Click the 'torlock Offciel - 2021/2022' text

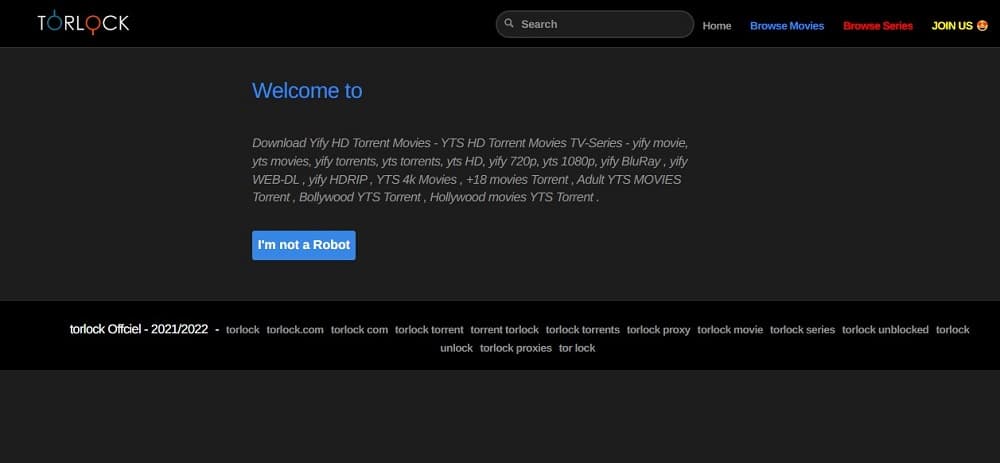138,330
